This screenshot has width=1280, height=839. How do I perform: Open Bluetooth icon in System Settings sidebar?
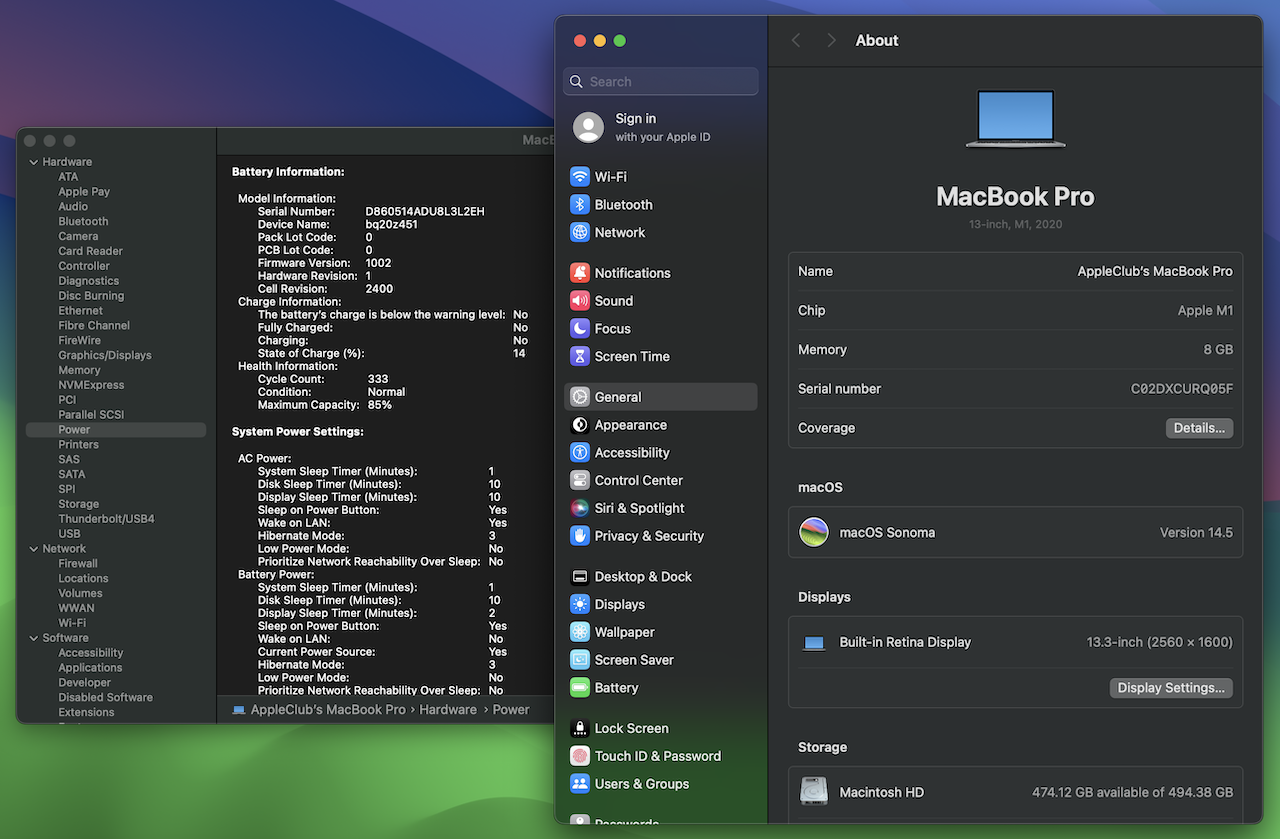click(580, 205)
